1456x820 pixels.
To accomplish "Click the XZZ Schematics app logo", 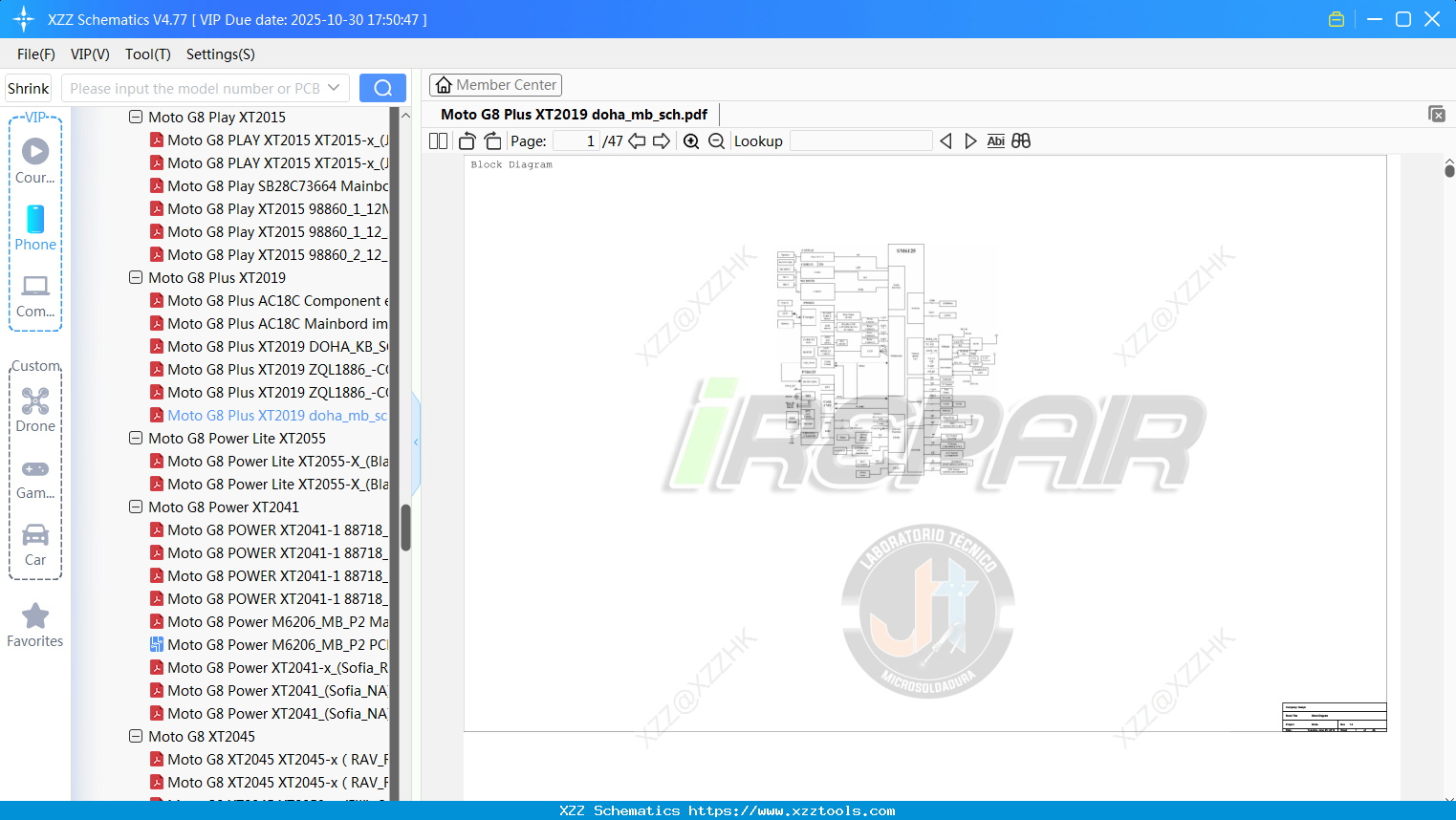I will coord(24,19).
